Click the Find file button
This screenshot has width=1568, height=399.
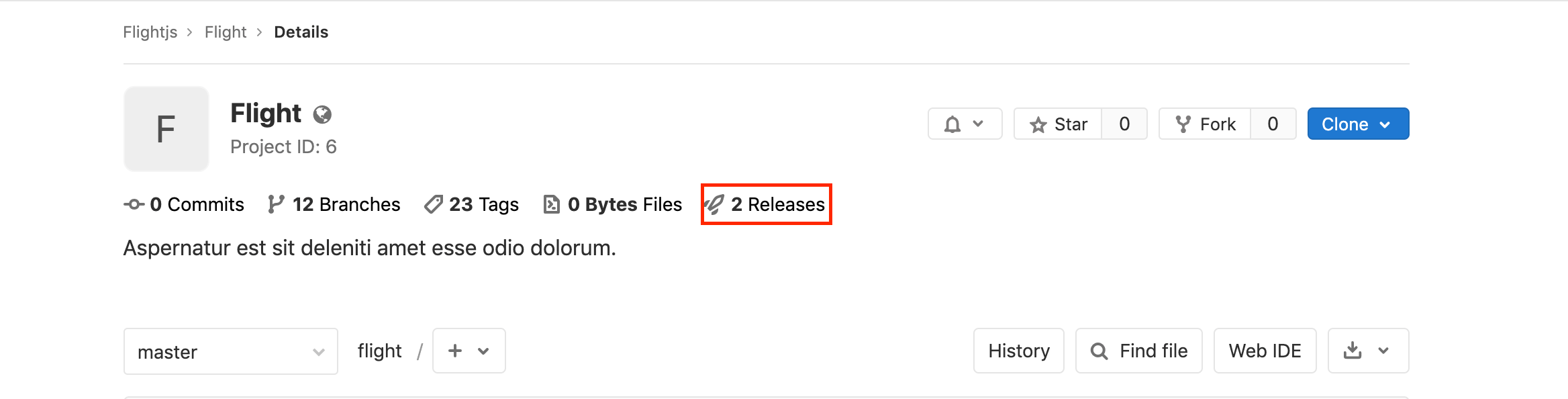(1138, 350)
